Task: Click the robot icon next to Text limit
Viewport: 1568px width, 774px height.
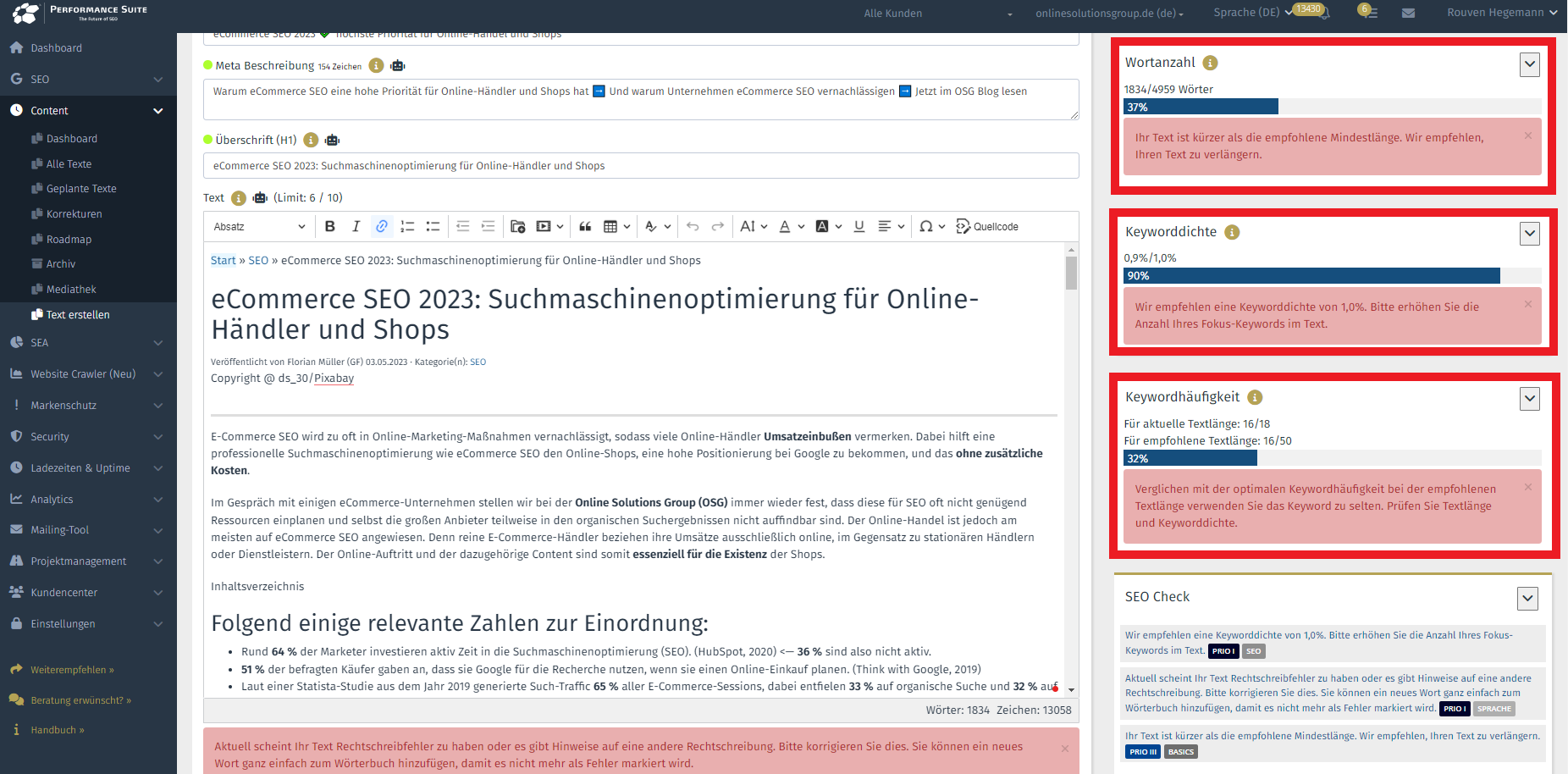Action: (x=260, y=197)
